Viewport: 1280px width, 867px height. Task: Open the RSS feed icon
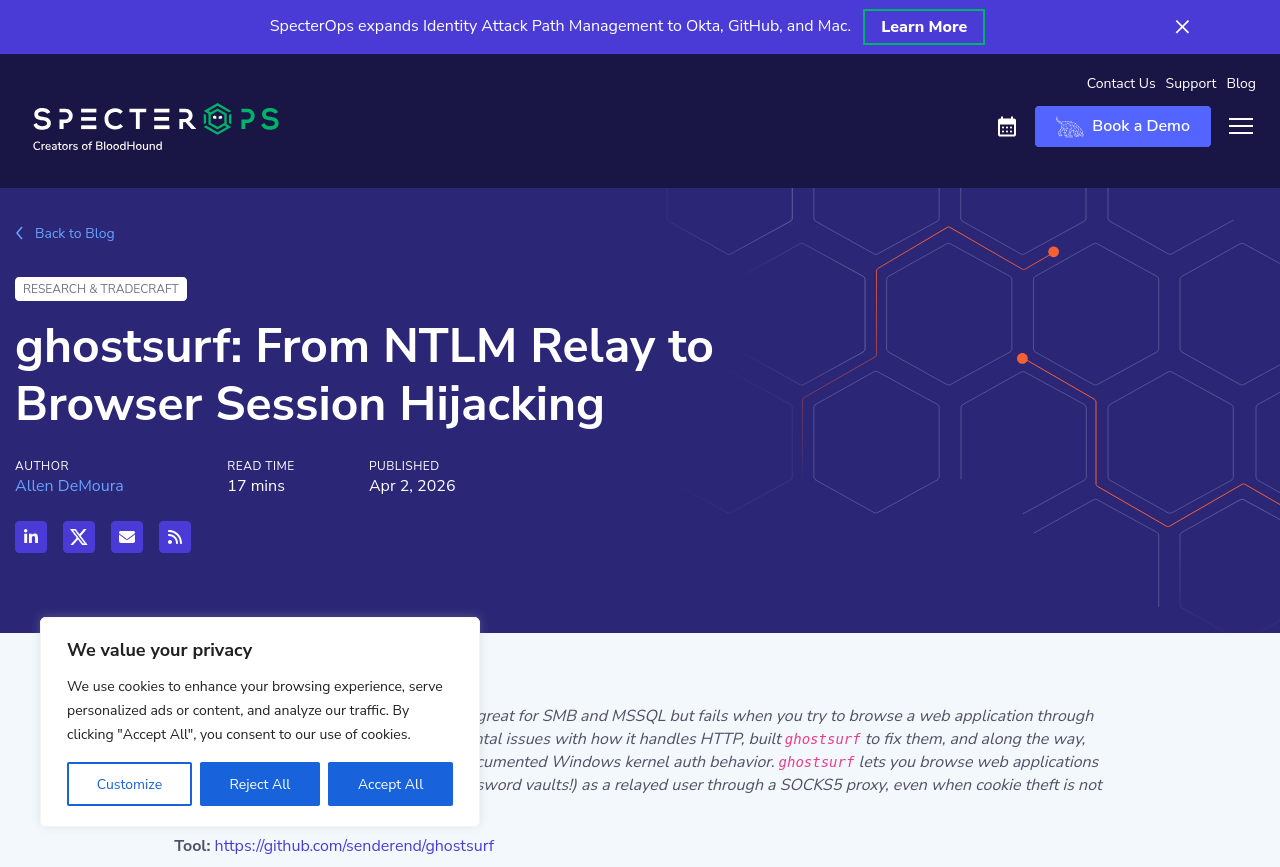[x=175, y=537]
